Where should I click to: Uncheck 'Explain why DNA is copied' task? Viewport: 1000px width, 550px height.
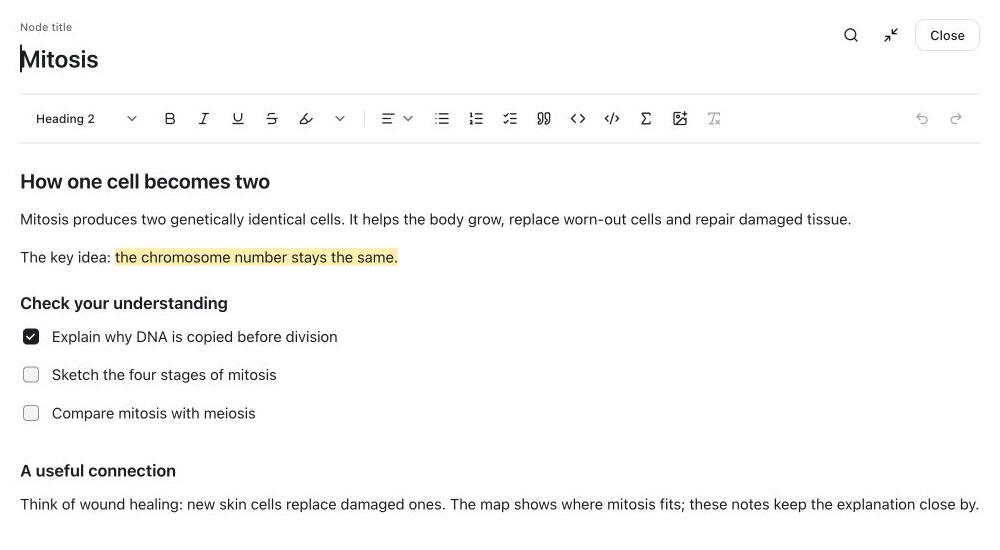pos(31,337)
